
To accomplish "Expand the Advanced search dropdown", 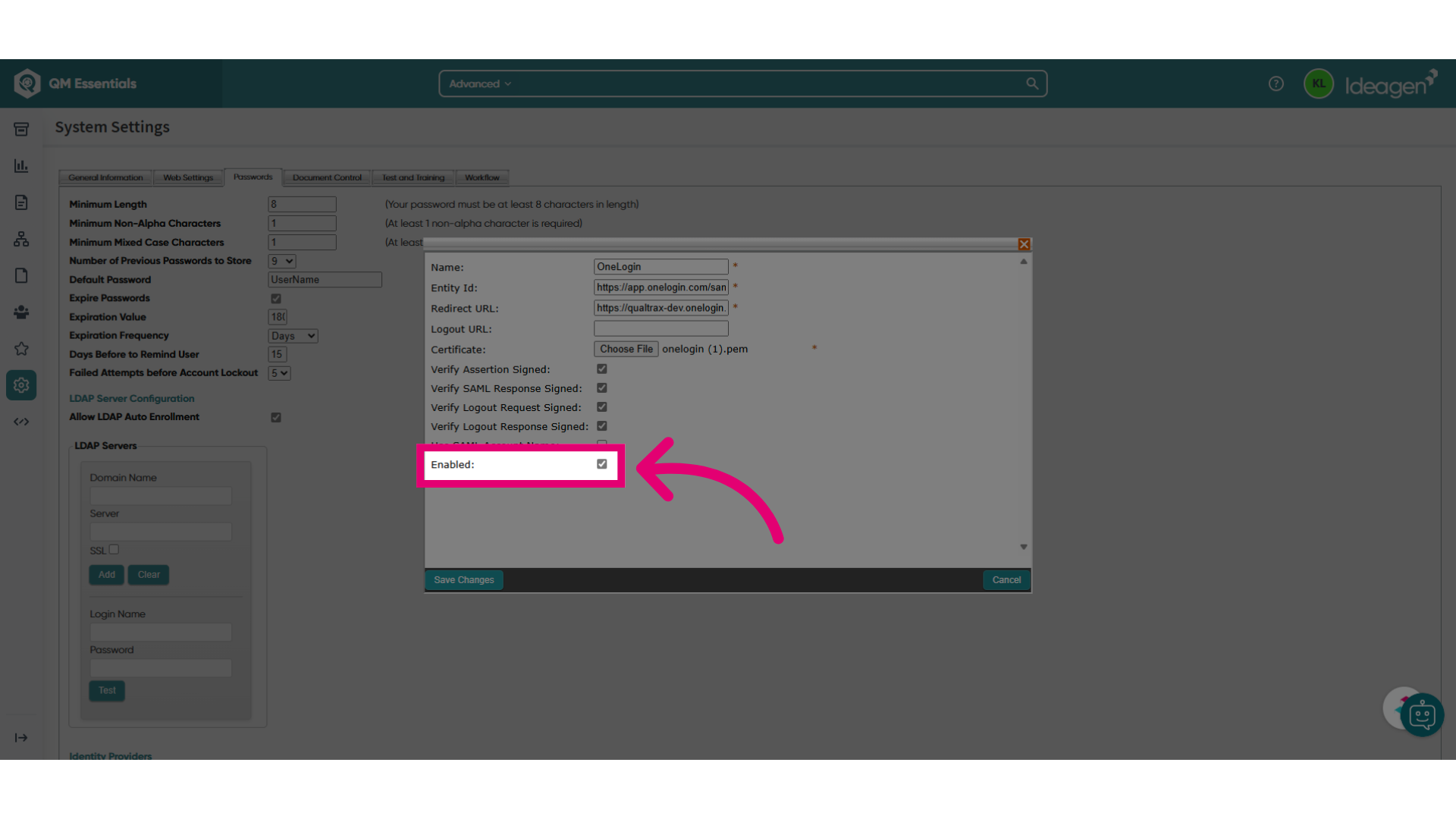I will click(x=480, y=83).
